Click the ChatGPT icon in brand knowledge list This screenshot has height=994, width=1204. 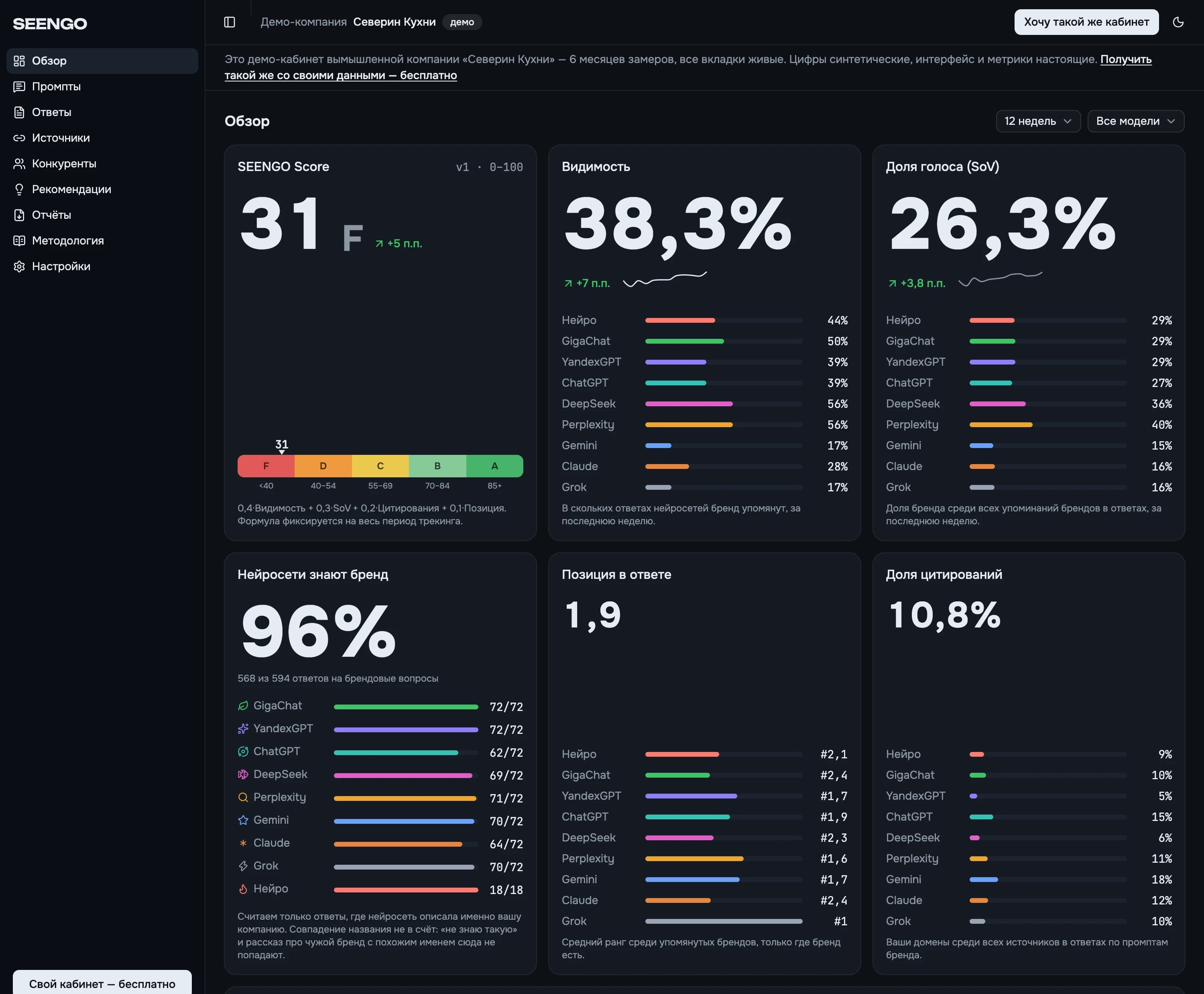(243, 751)
